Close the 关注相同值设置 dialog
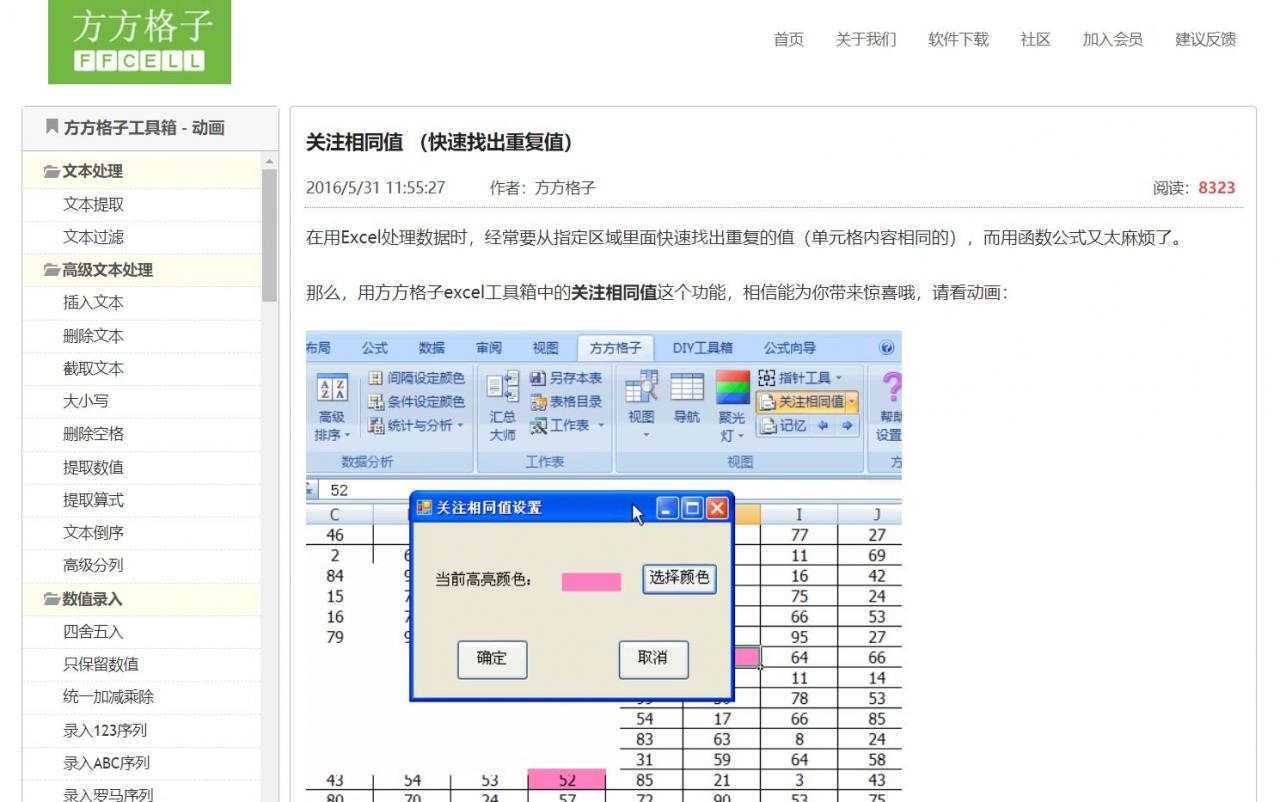 pyautogui.click(x=717, y=508)
